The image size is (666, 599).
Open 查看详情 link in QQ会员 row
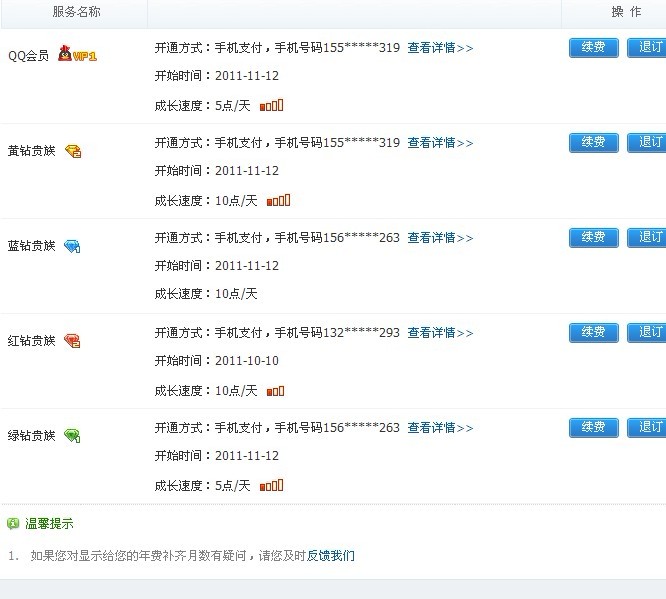[x=440, y=48]
